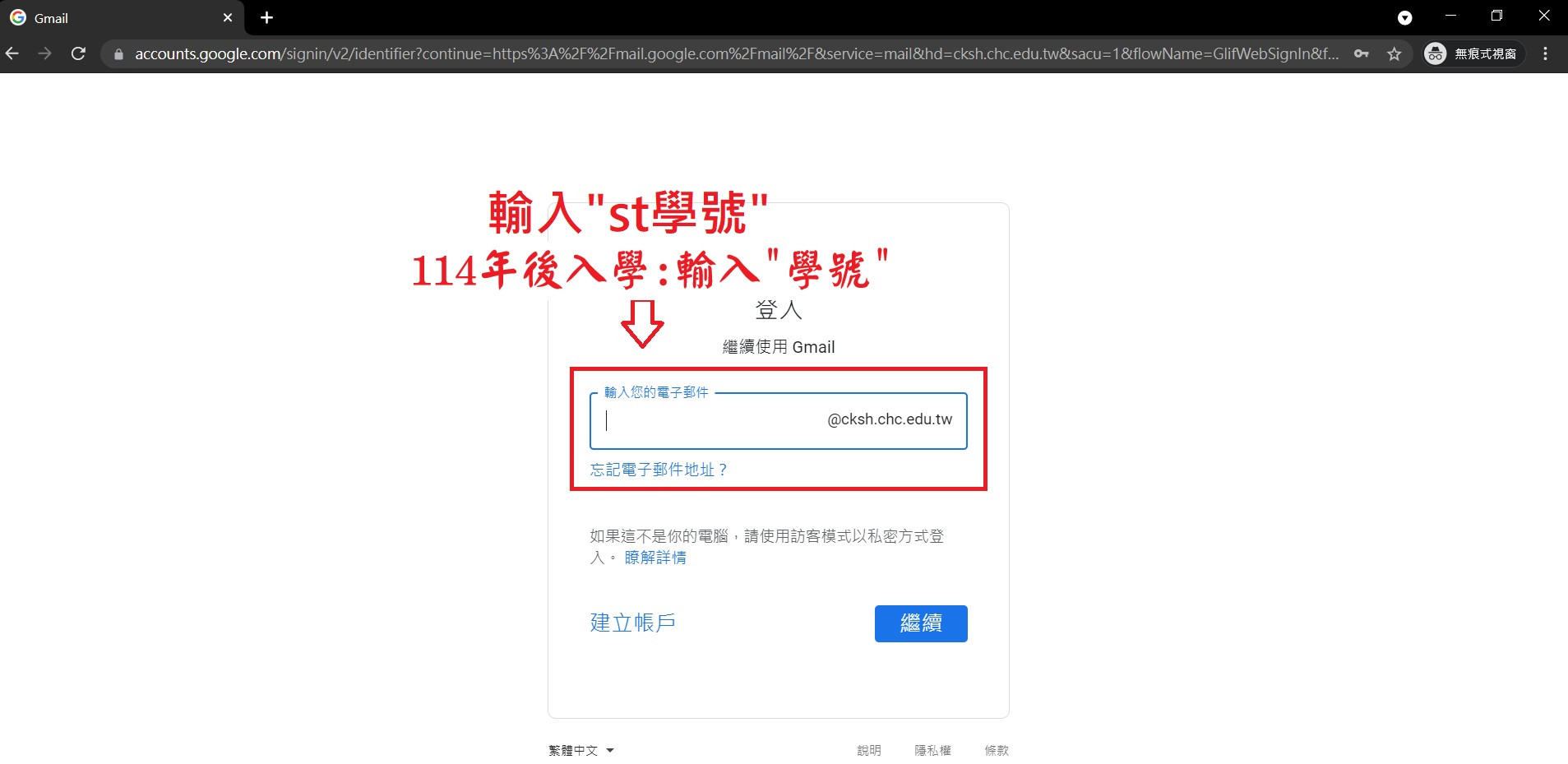Click the 繼續使用 Gmail subtitle text
The image size is (1568, 764).
(x=779, y=347)
